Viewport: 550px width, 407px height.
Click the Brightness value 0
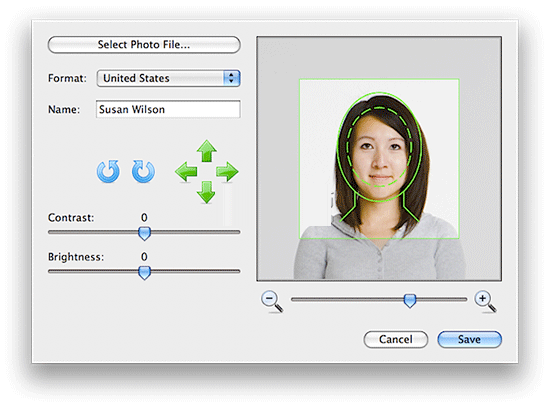point(144,257)
